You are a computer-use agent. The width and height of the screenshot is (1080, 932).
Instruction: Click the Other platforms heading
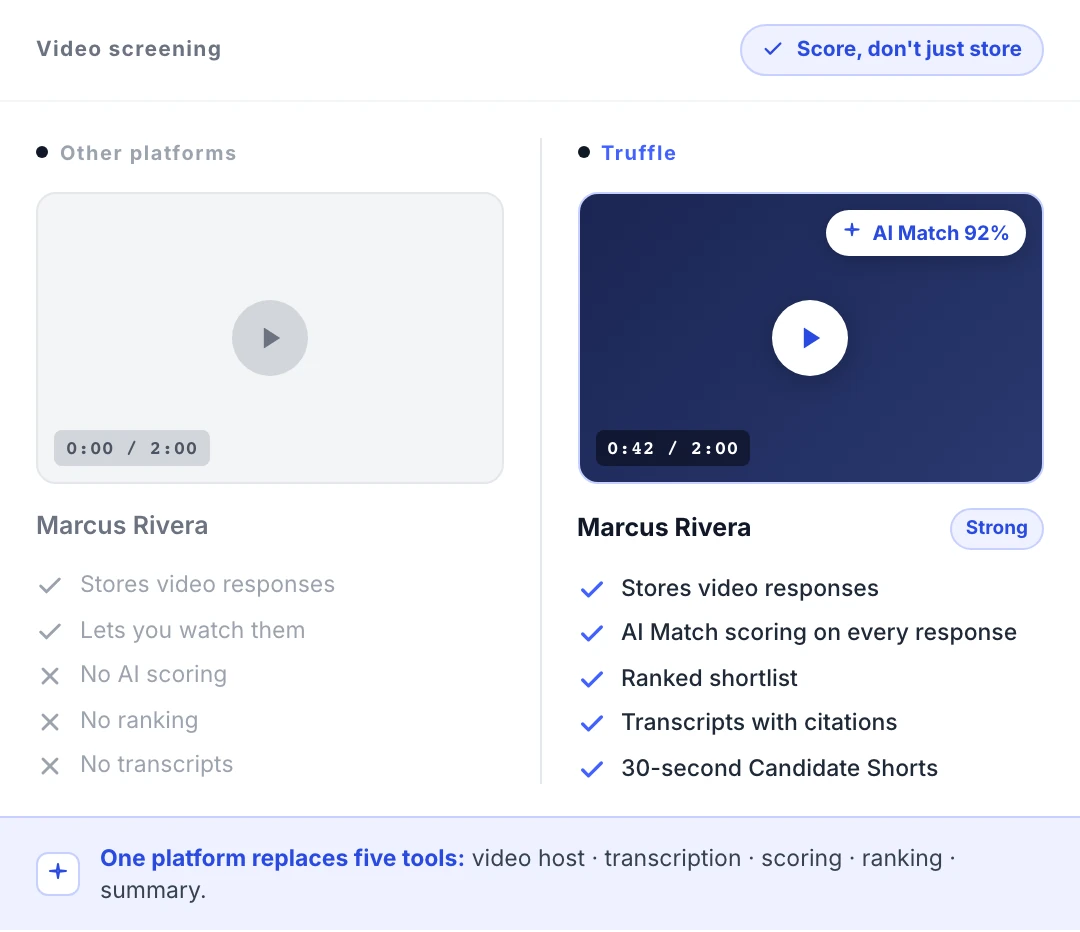148,153
